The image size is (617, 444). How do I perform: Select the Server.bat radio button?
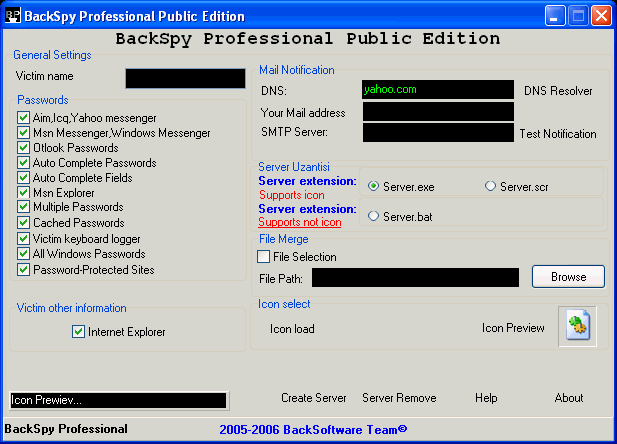[374, 216]
